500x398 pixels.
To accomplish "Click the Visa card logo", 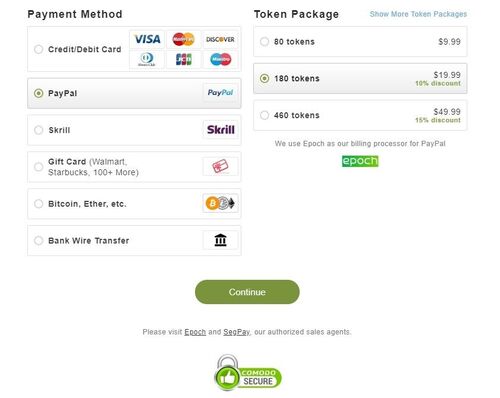I will (x=147, y=39).
